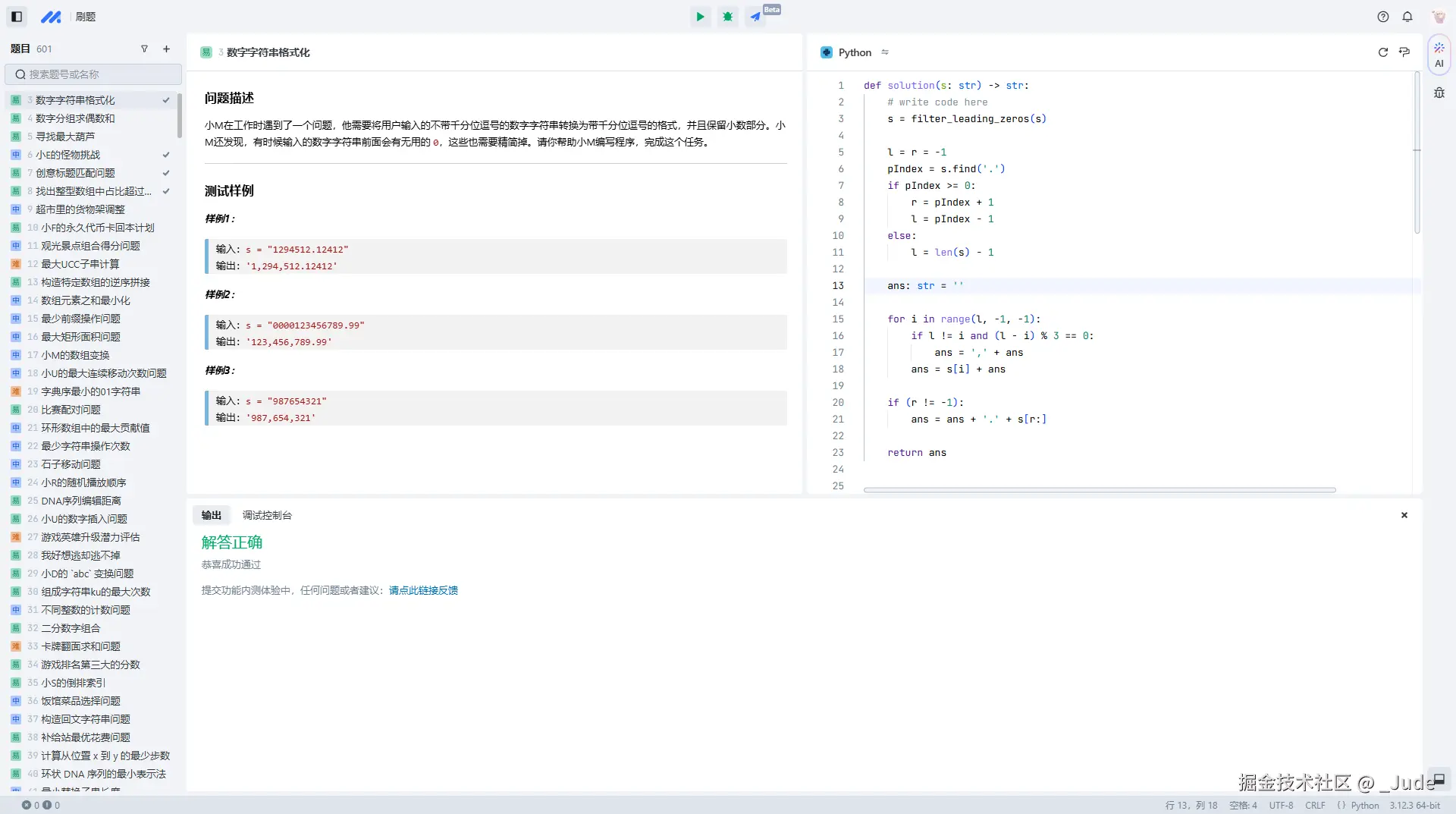
Task: Open the help question-mark icon
Action: tap(1383, 17)
